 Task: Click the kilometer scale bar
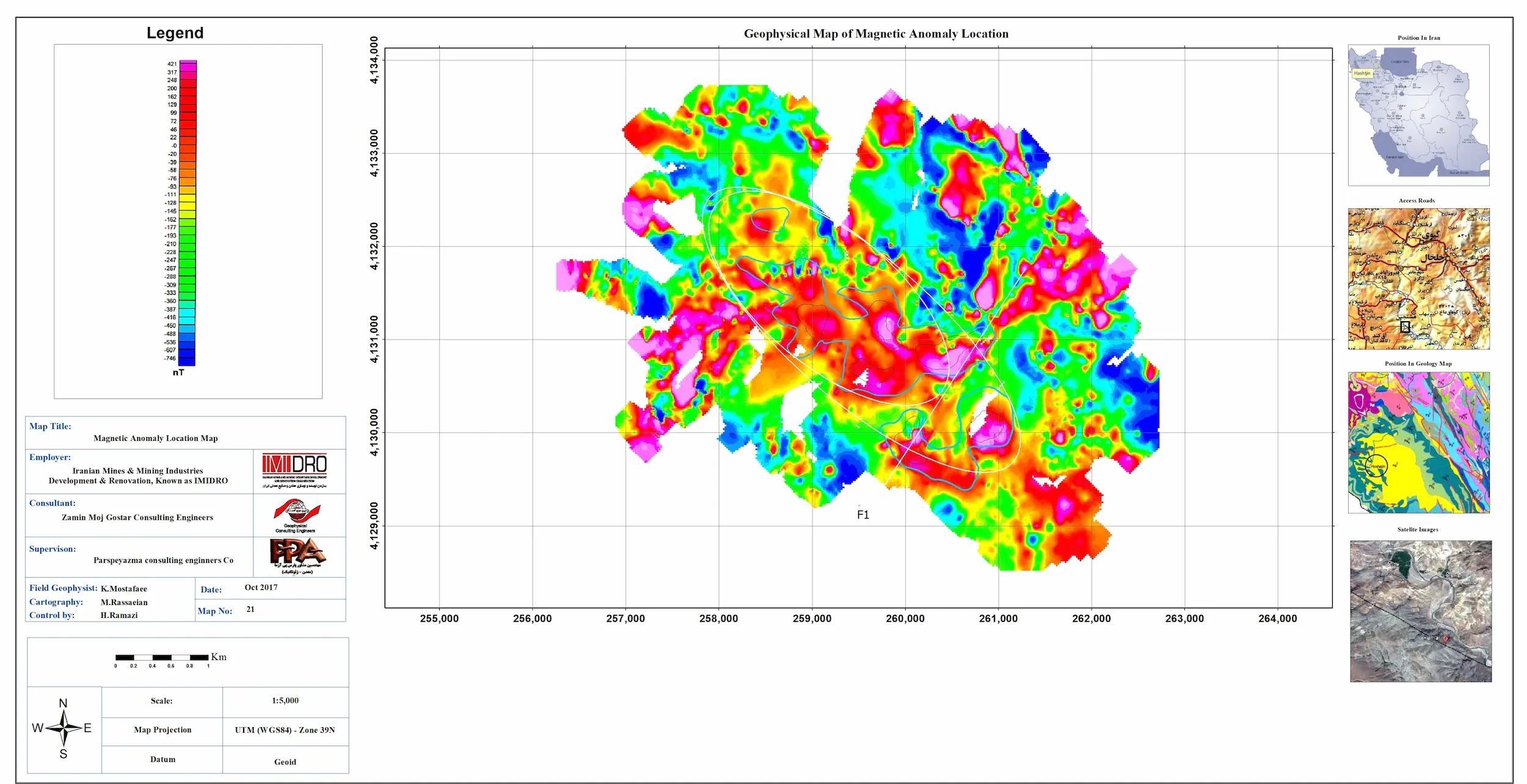click(162, 658)
